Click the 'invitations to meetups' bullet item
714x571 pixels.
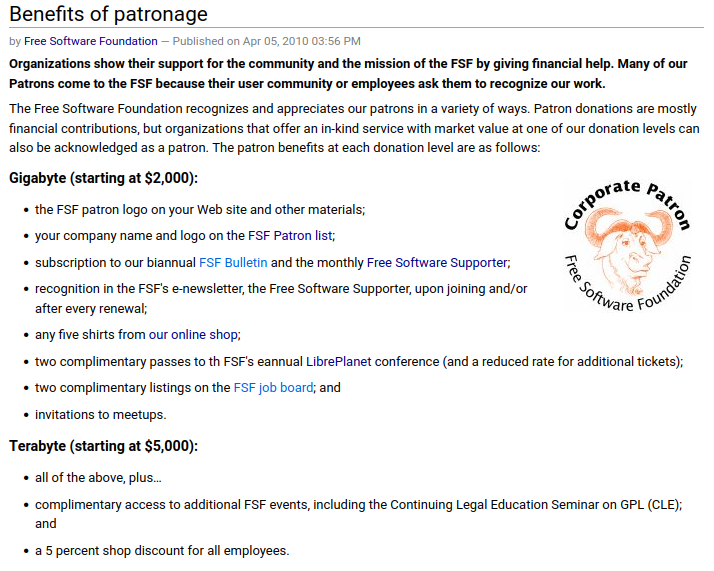tap(100, 414)
